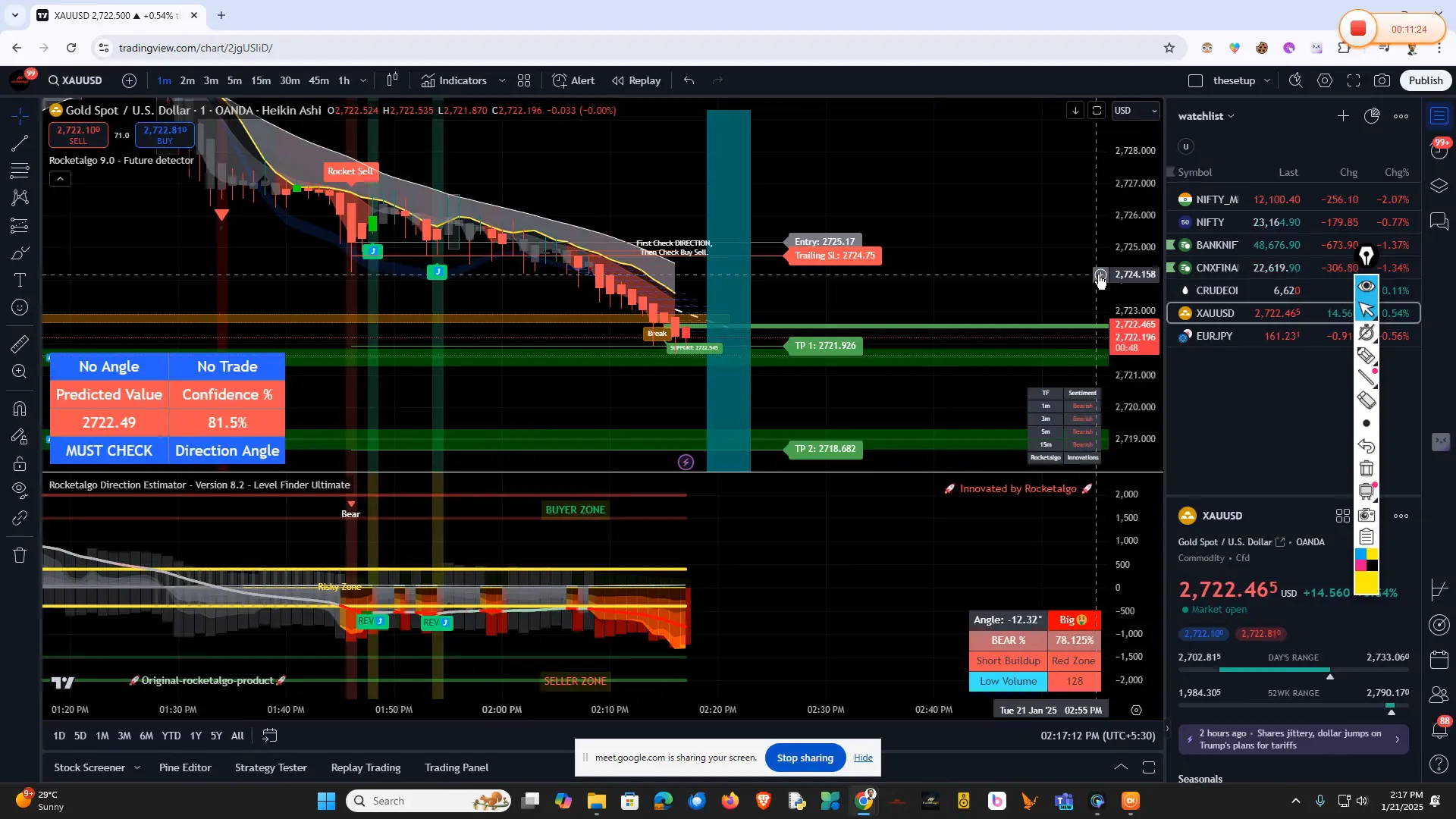This screenshot has width=1456, height=819.
Task: Publish the chart idea
Action: tap(1426, 80)
